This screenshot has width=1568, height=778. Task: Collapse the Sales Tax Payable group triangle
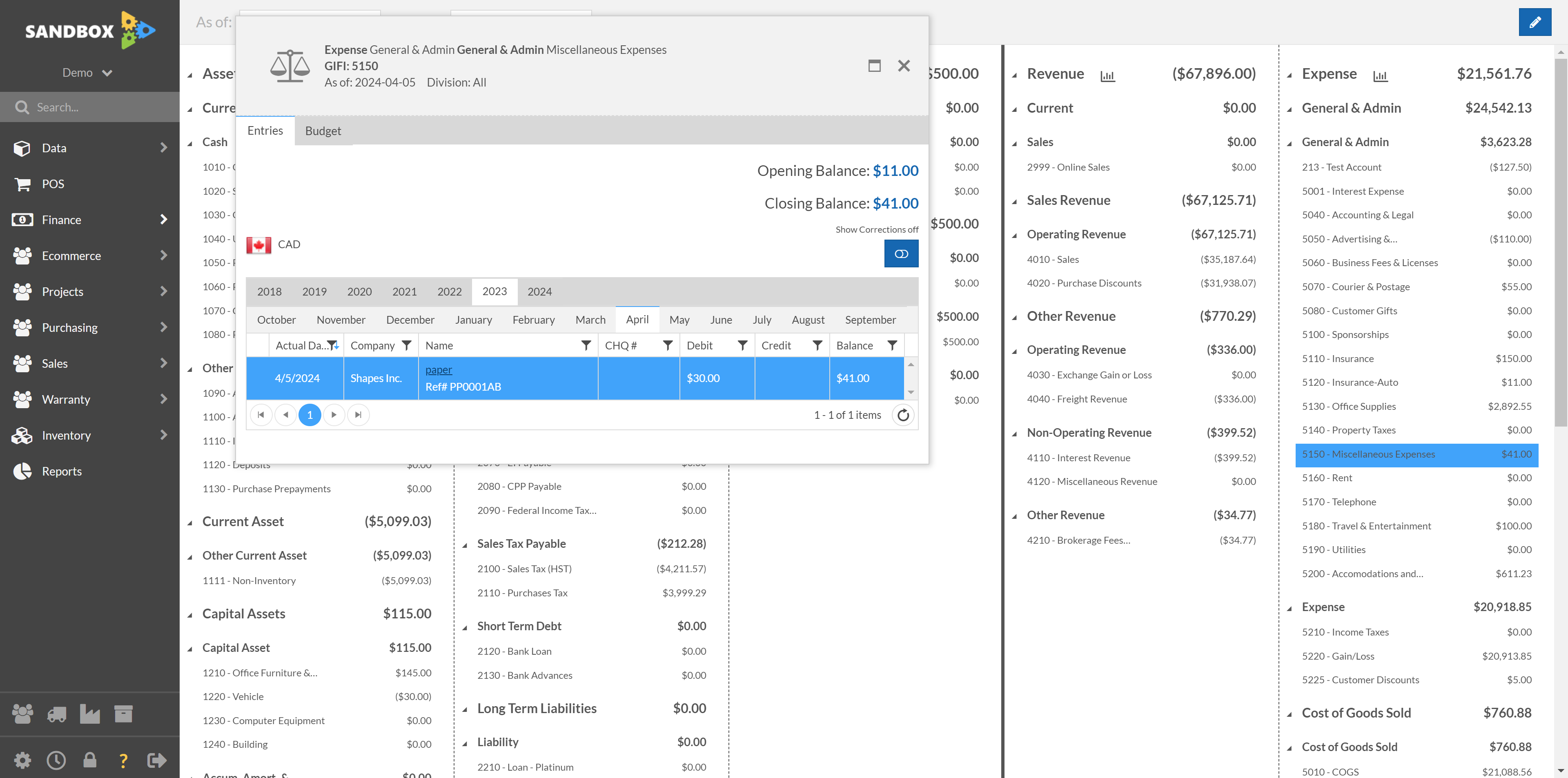[x=464, y=545]
